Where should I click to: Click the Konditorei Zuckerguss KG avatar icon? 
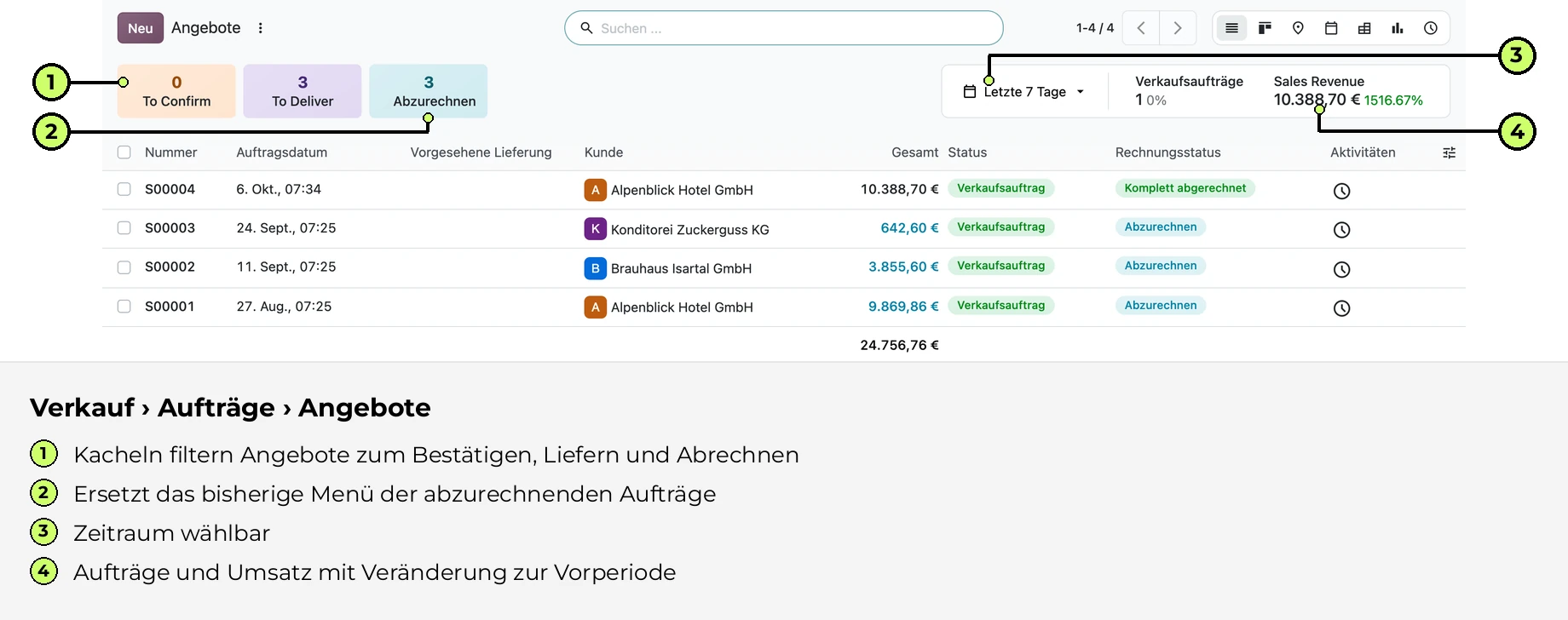point(595,229)
